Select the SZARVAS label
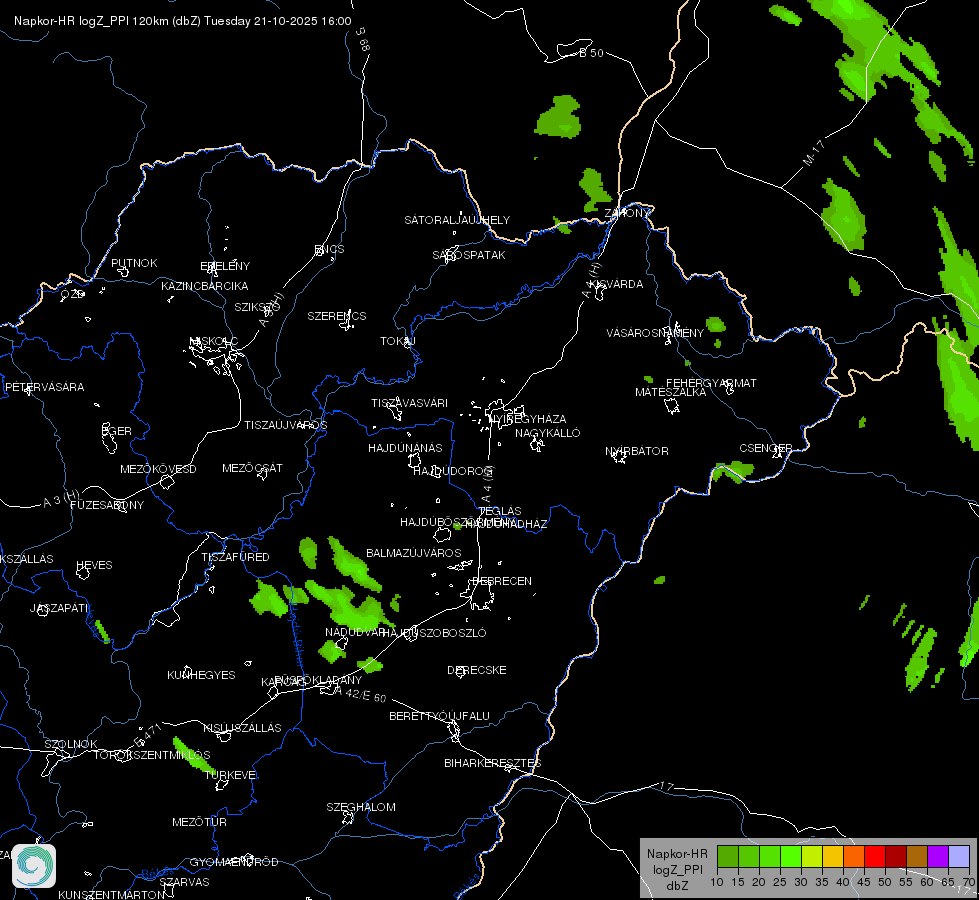This screenshot has height=900, width=979. pyautogui.click(x=184, y=882)
